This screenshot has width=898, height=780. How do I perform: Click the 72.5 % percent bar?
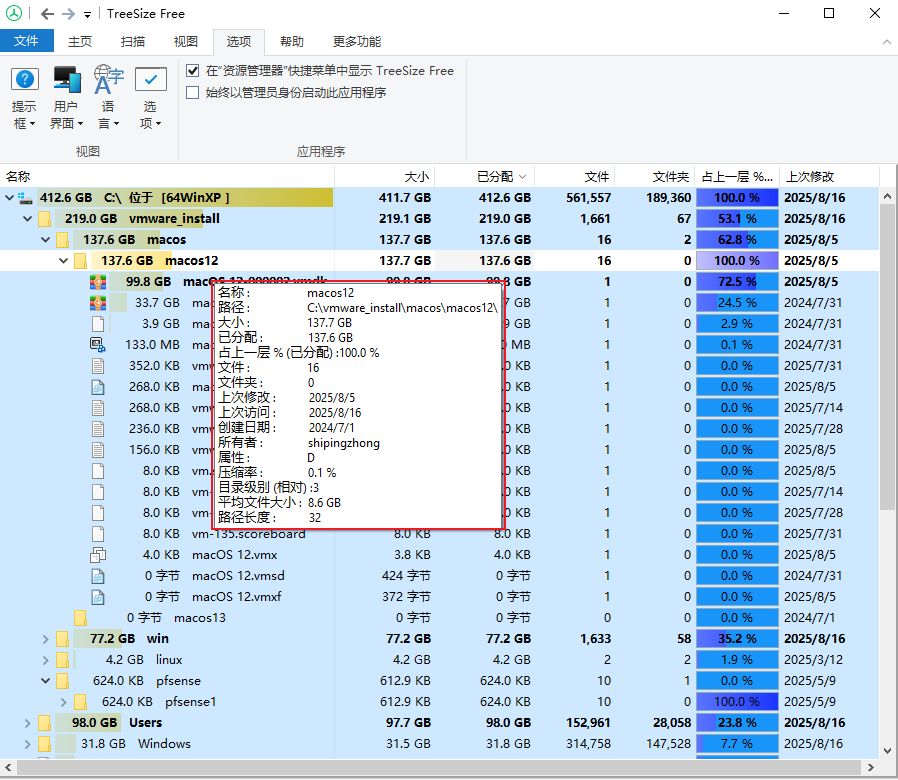click(x=737, y=282)
